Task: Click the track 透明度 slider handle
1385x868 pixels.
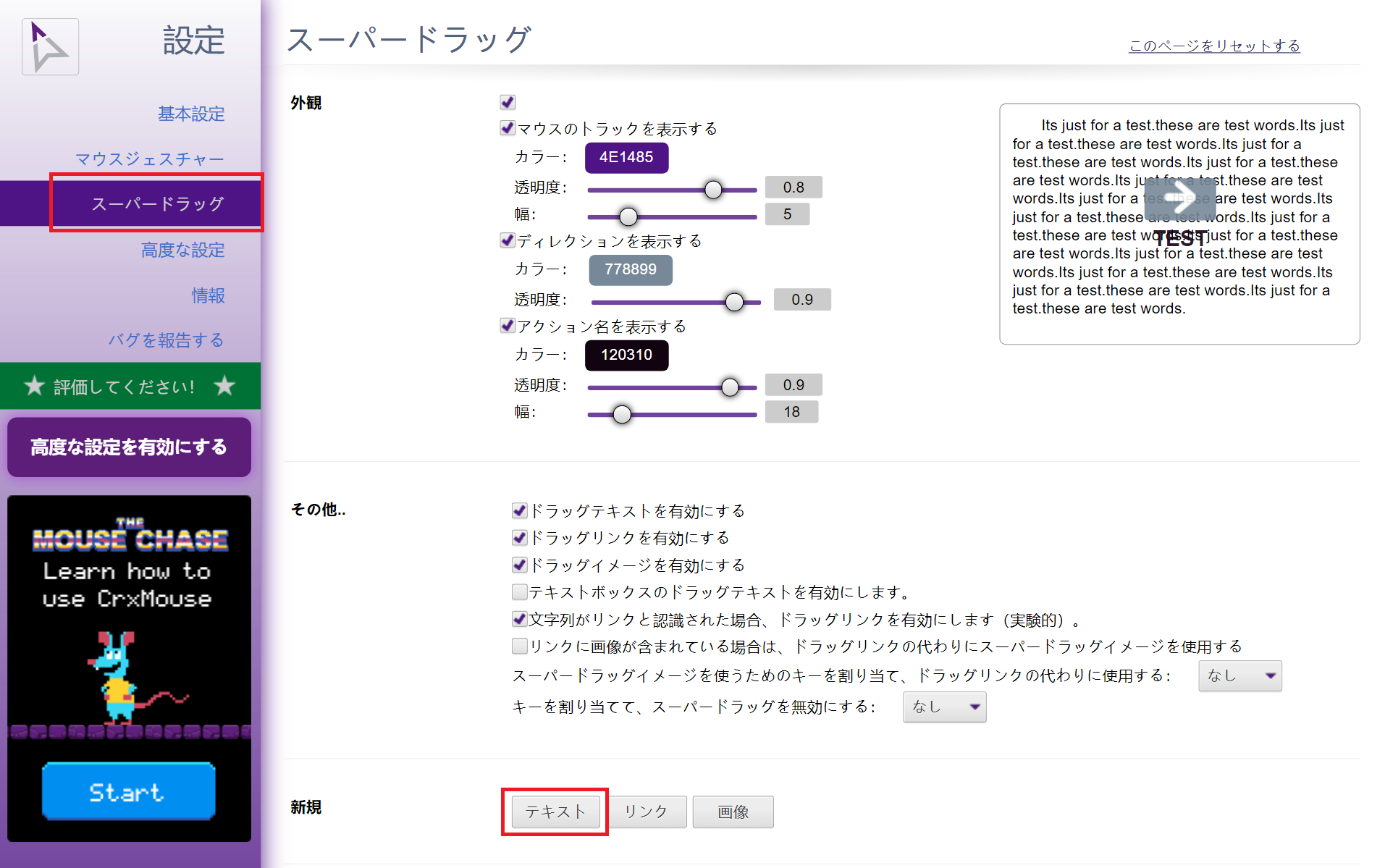Action: (713, 190)
